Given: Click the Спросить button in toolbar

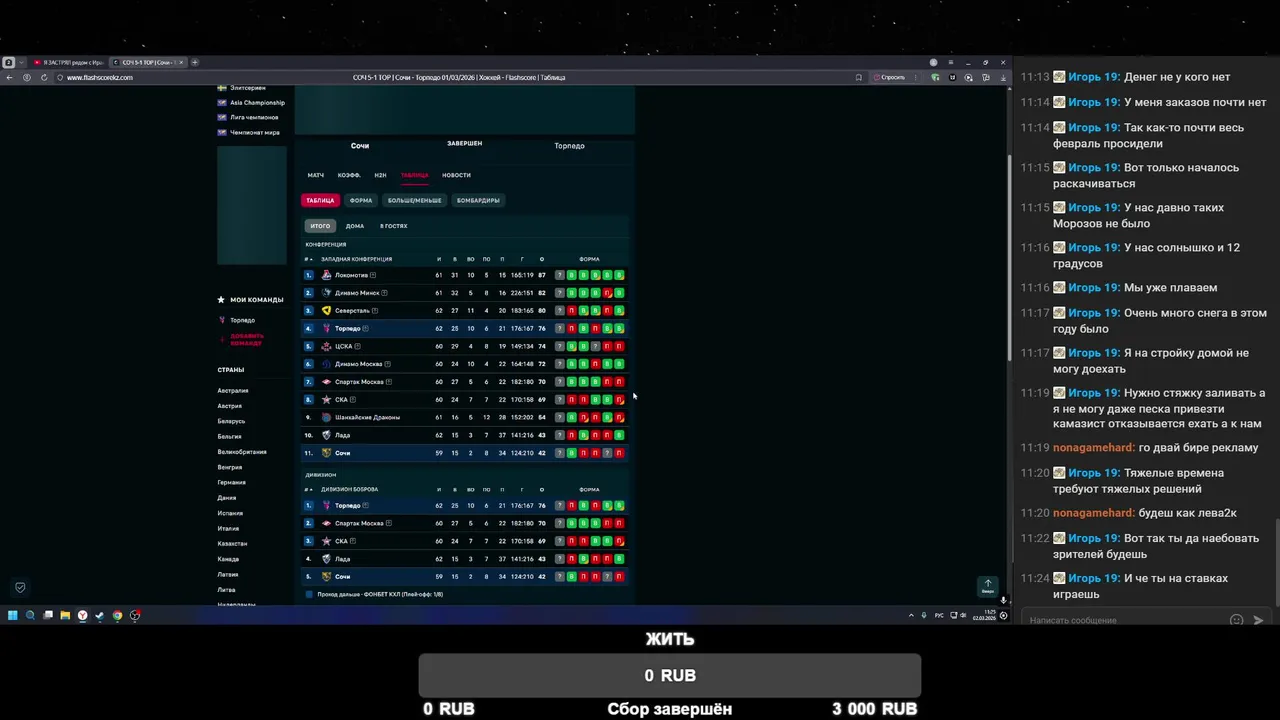Looking at the screenshot, I should tap(890, 77).
